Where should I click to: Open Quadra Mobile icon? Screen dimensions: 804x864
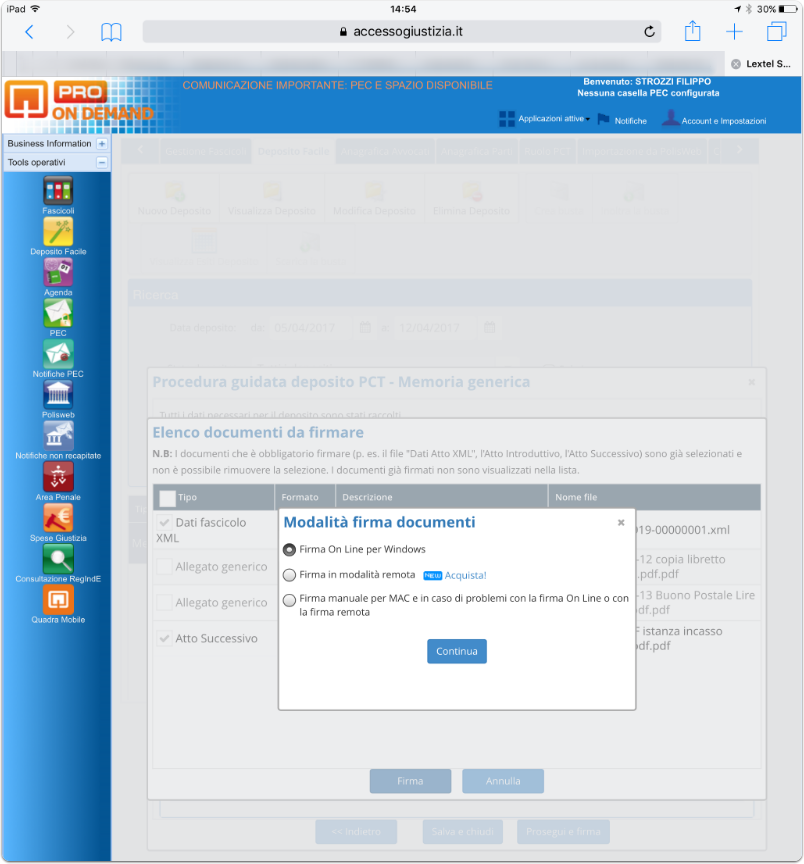[58, 600]
